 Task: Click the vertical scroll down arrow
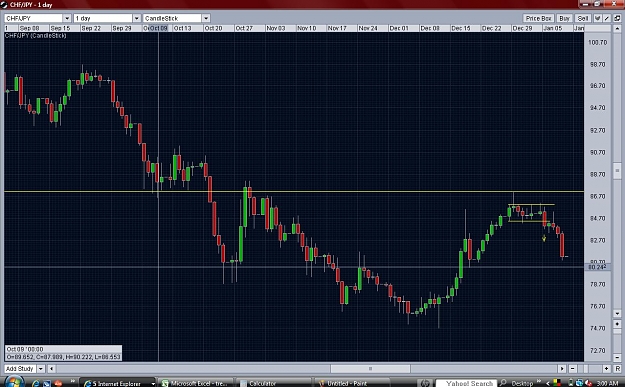tap(617, 314)
